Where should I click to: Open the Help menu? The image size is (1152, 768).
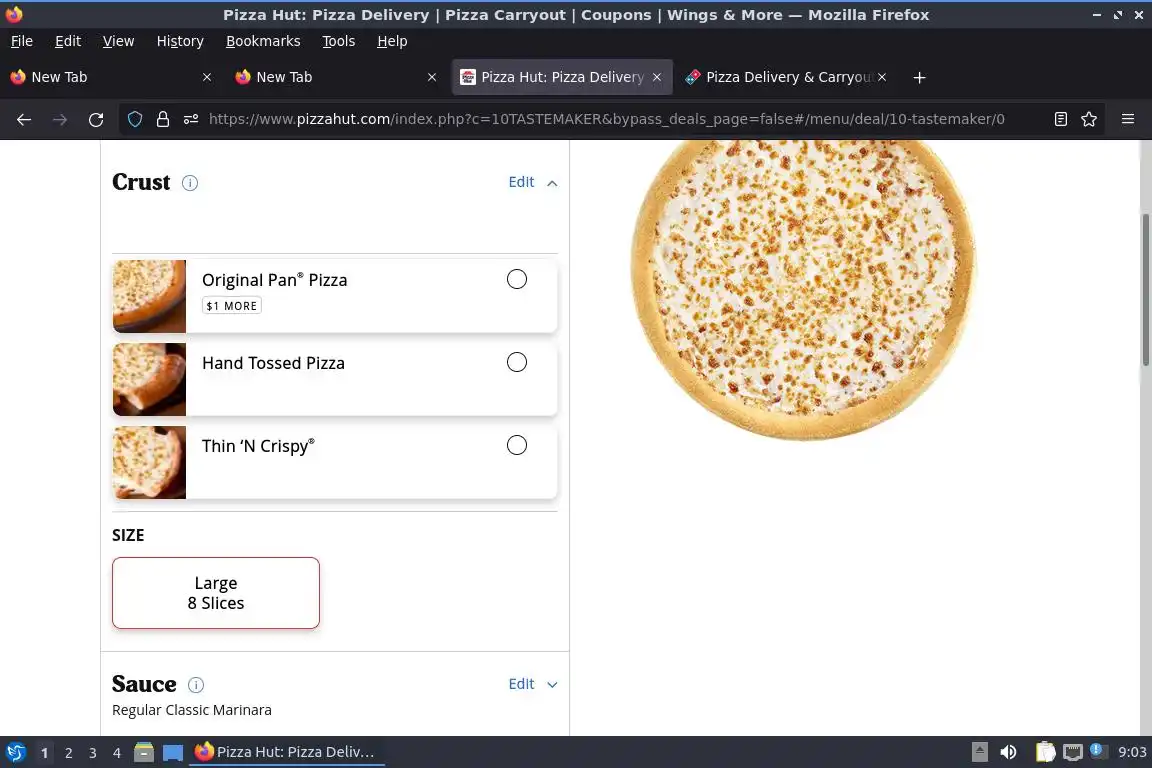click(x=392, y=41)
